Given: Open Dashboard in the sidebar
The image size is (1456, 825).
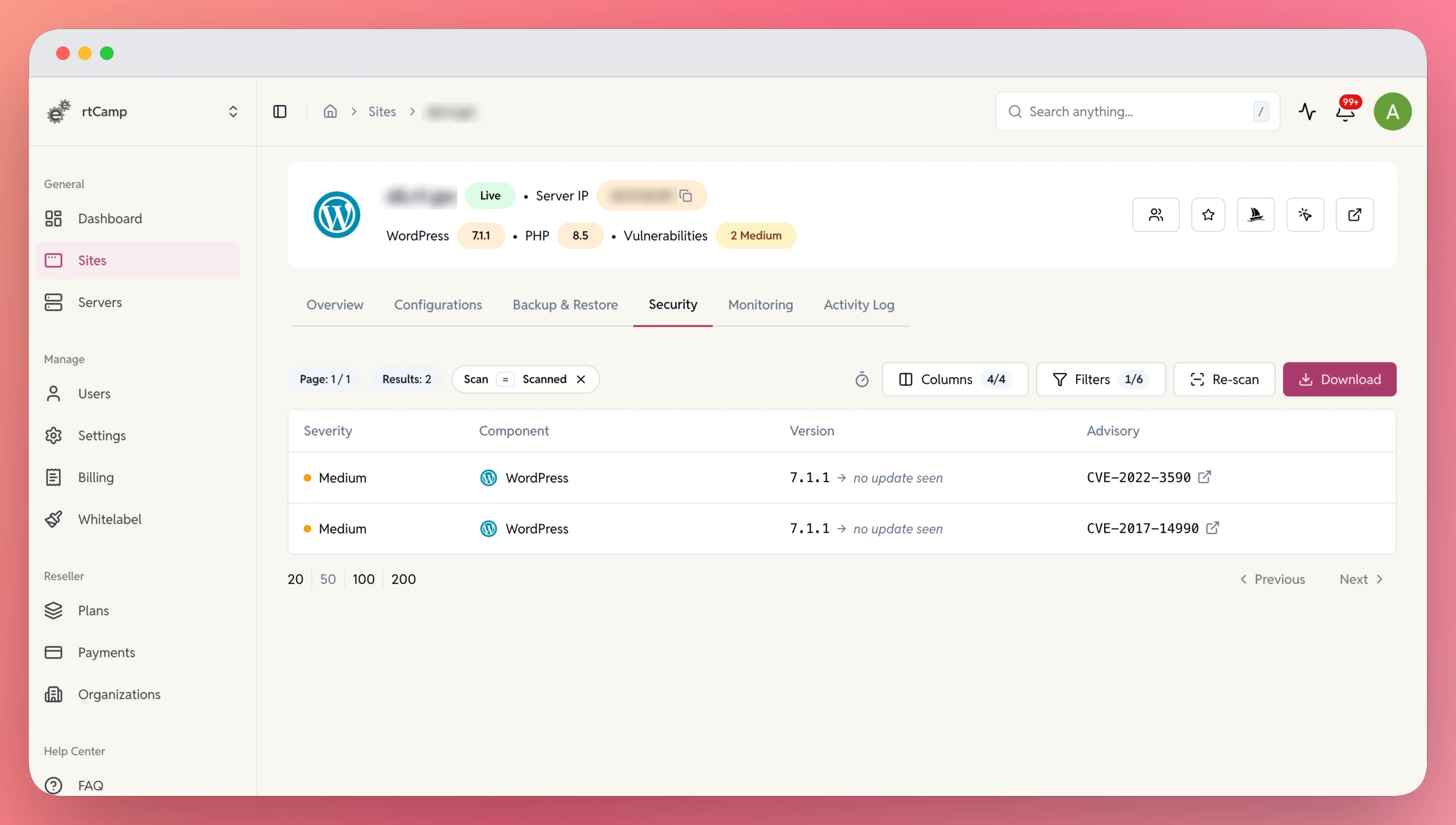Looking at the screenshot, I should (138, 219).
